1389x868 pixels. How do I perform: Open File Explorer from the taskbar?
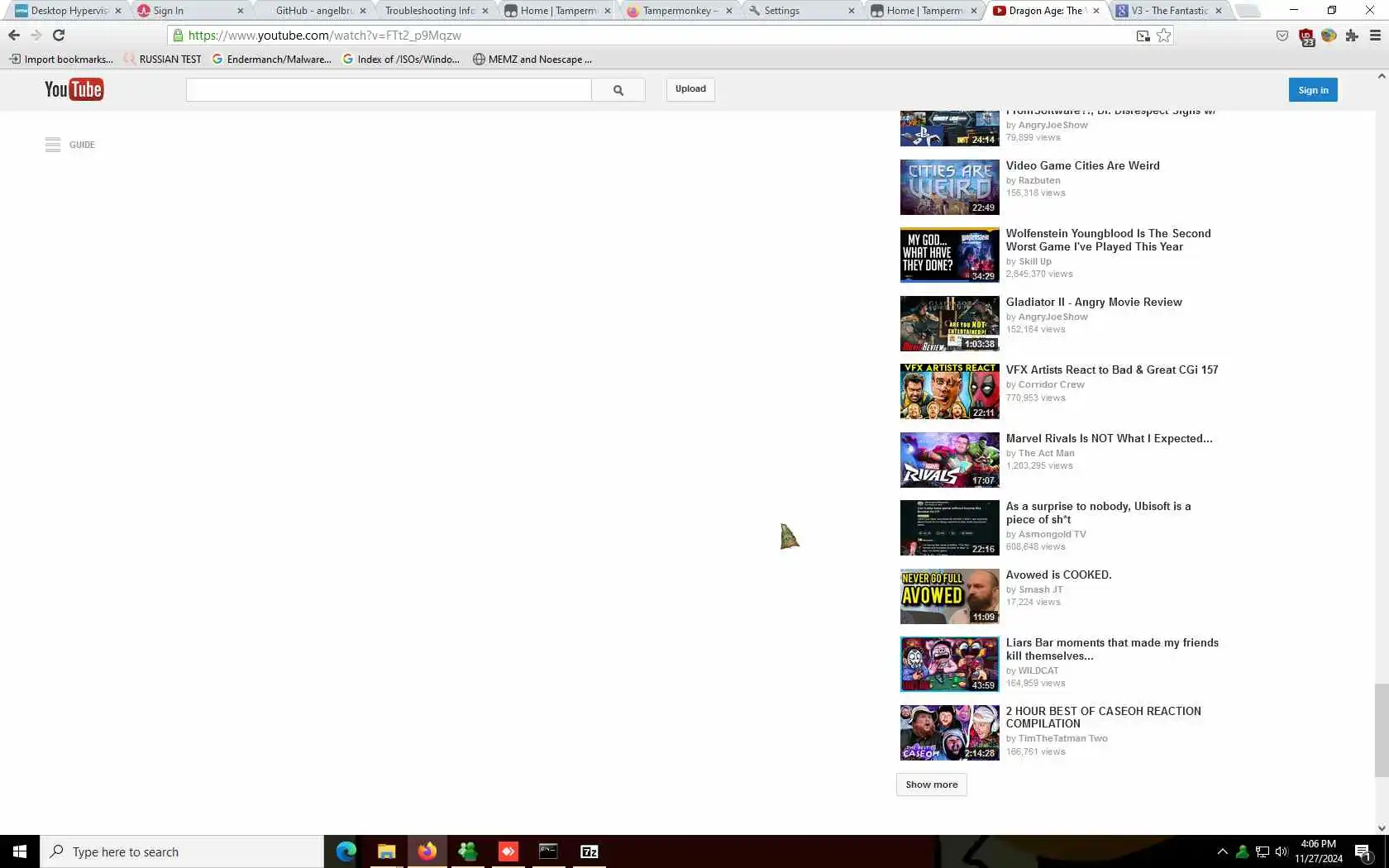386,851
